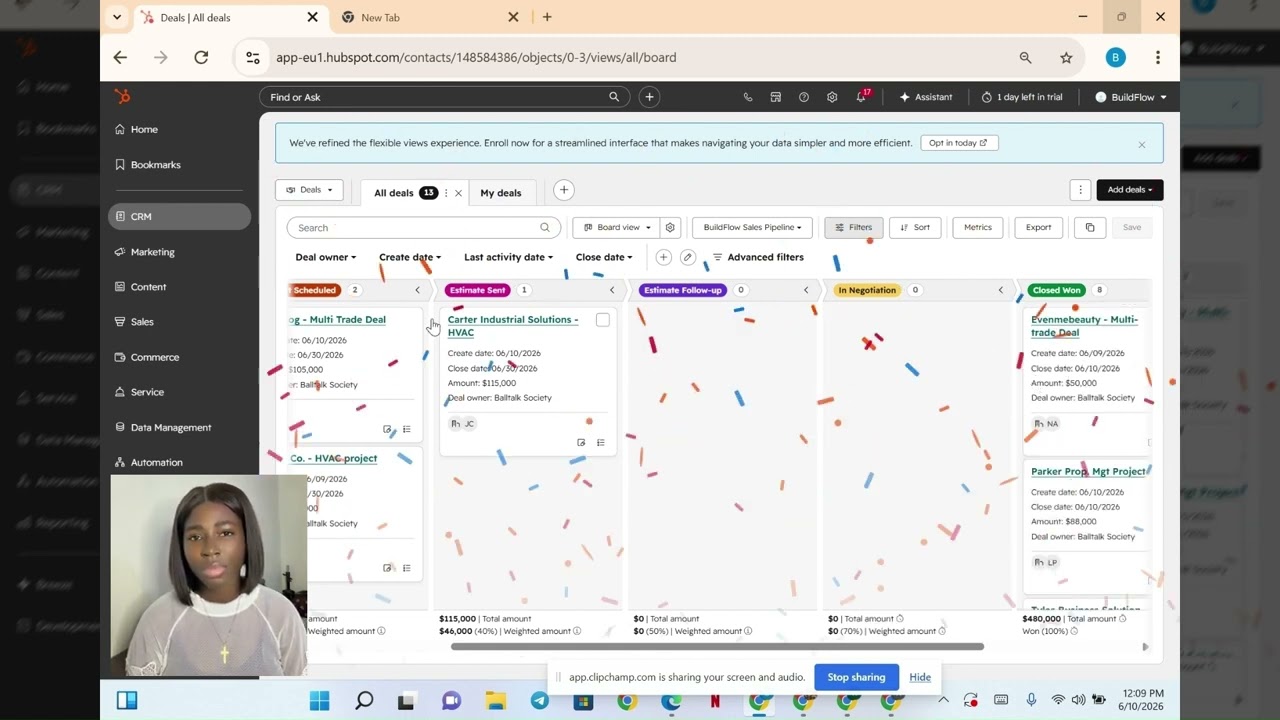Viewport: 1280px width, 720px height.
Task: Open the calling phone icon
Action: click(x=748, y=97)
